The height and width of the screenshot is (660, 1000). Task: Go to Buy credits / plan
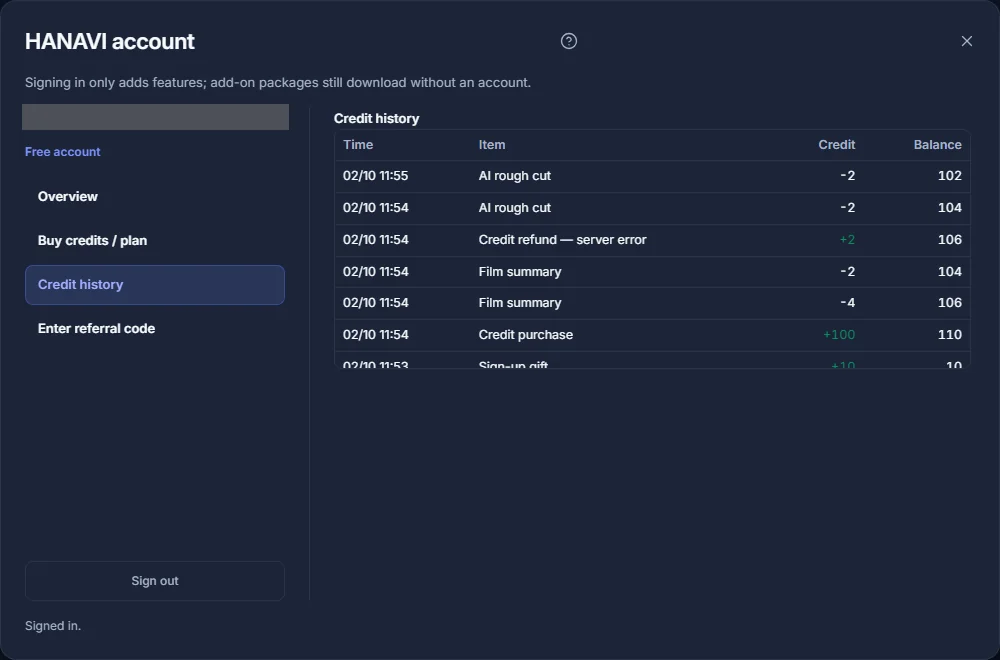(154, 240)
